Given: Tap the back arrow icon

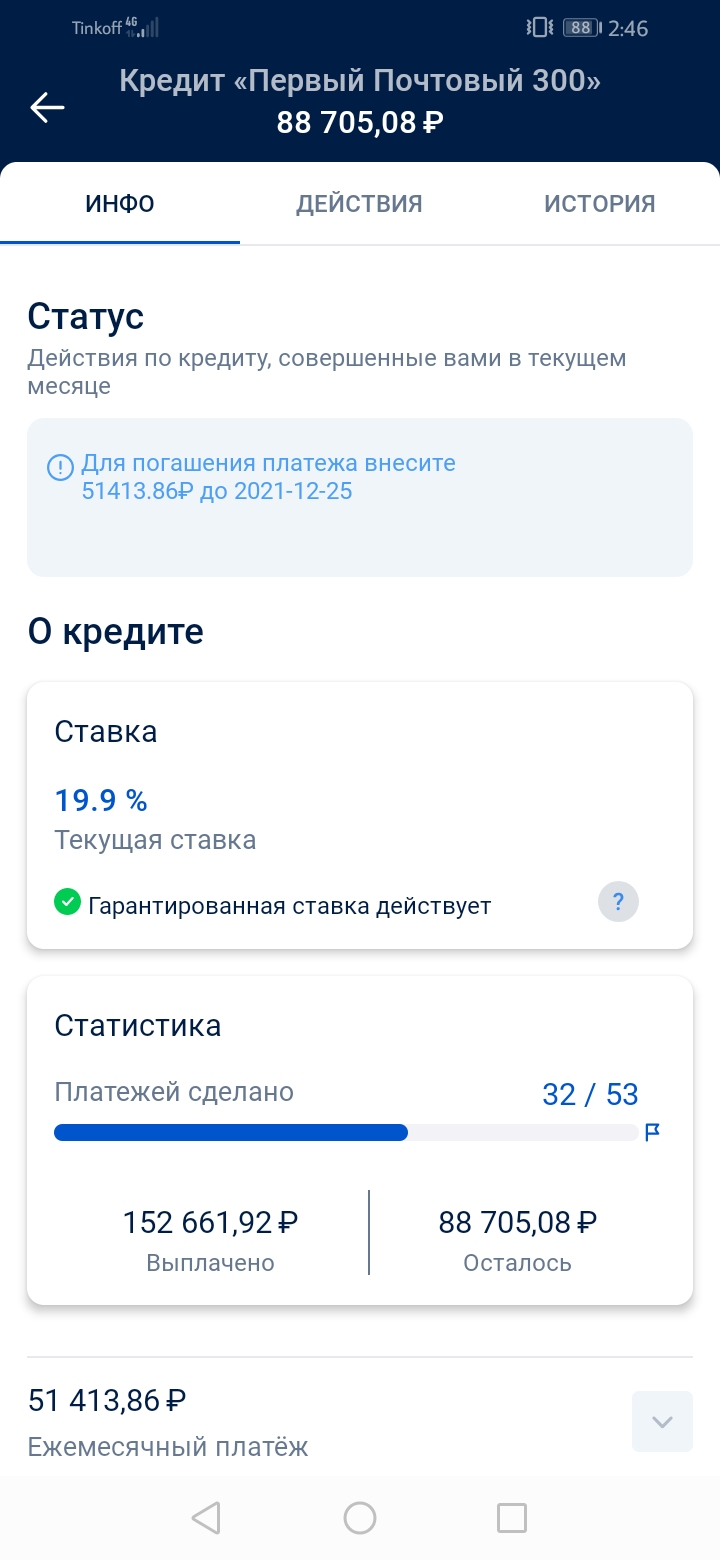Looking at the screenshot, I should (x=48, y=108).
